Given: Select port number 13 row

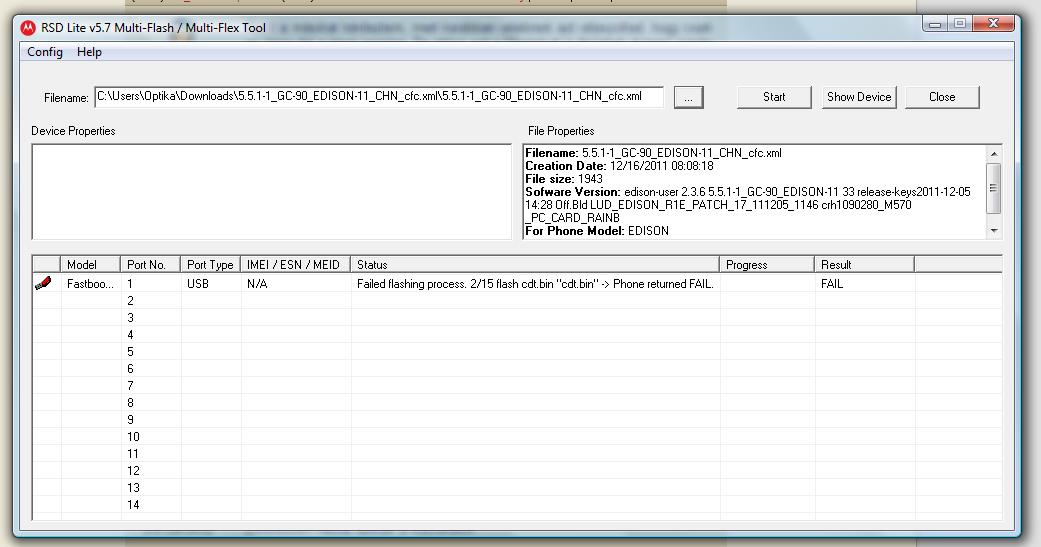Looking at the screenshot, I should 517,488.
